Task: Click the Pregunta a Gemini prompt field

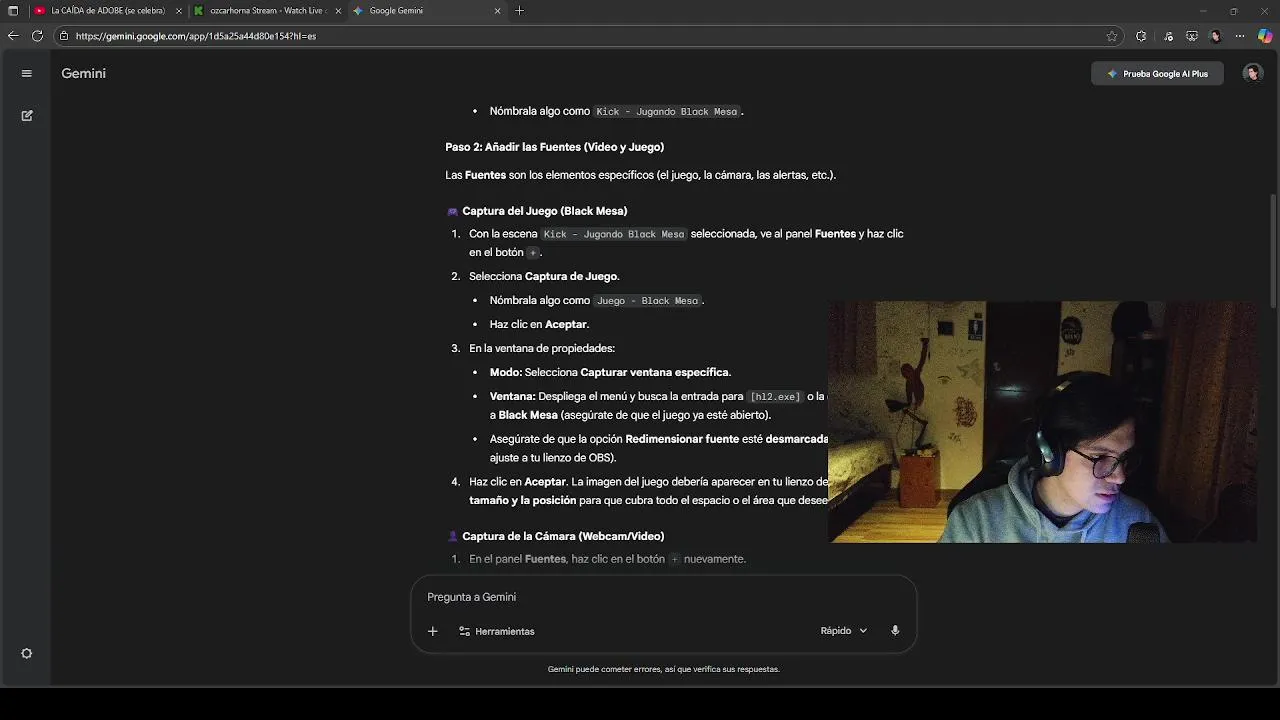Action: pos(663,597)
